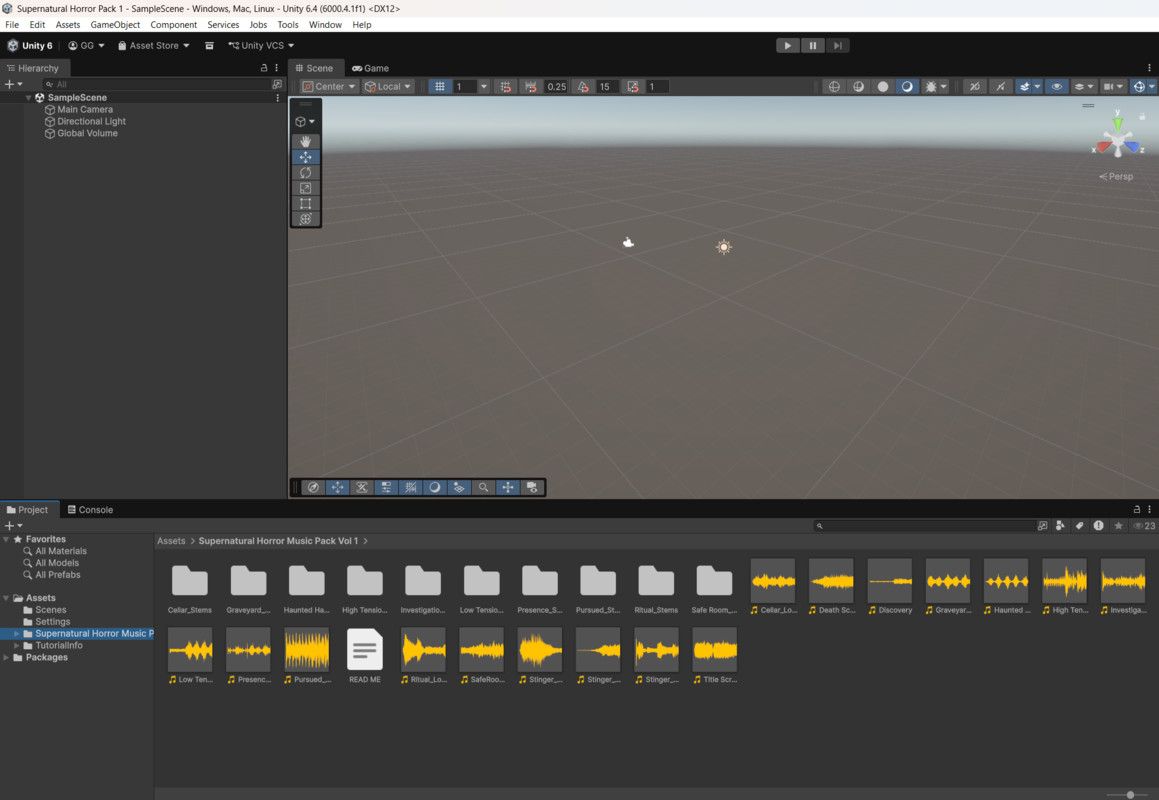Toggle the Scene orientation gizmo lock
This screenshot has height=800, width=1159.
coord(1142,117)
